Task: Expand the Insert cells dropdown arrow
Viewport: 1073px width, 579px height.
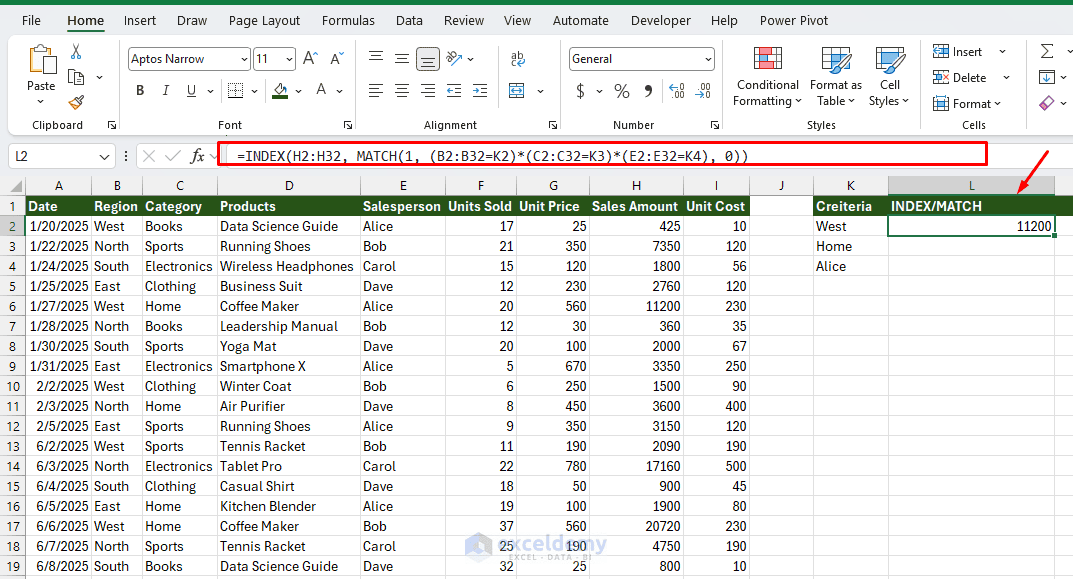Action: [1003, 51]
